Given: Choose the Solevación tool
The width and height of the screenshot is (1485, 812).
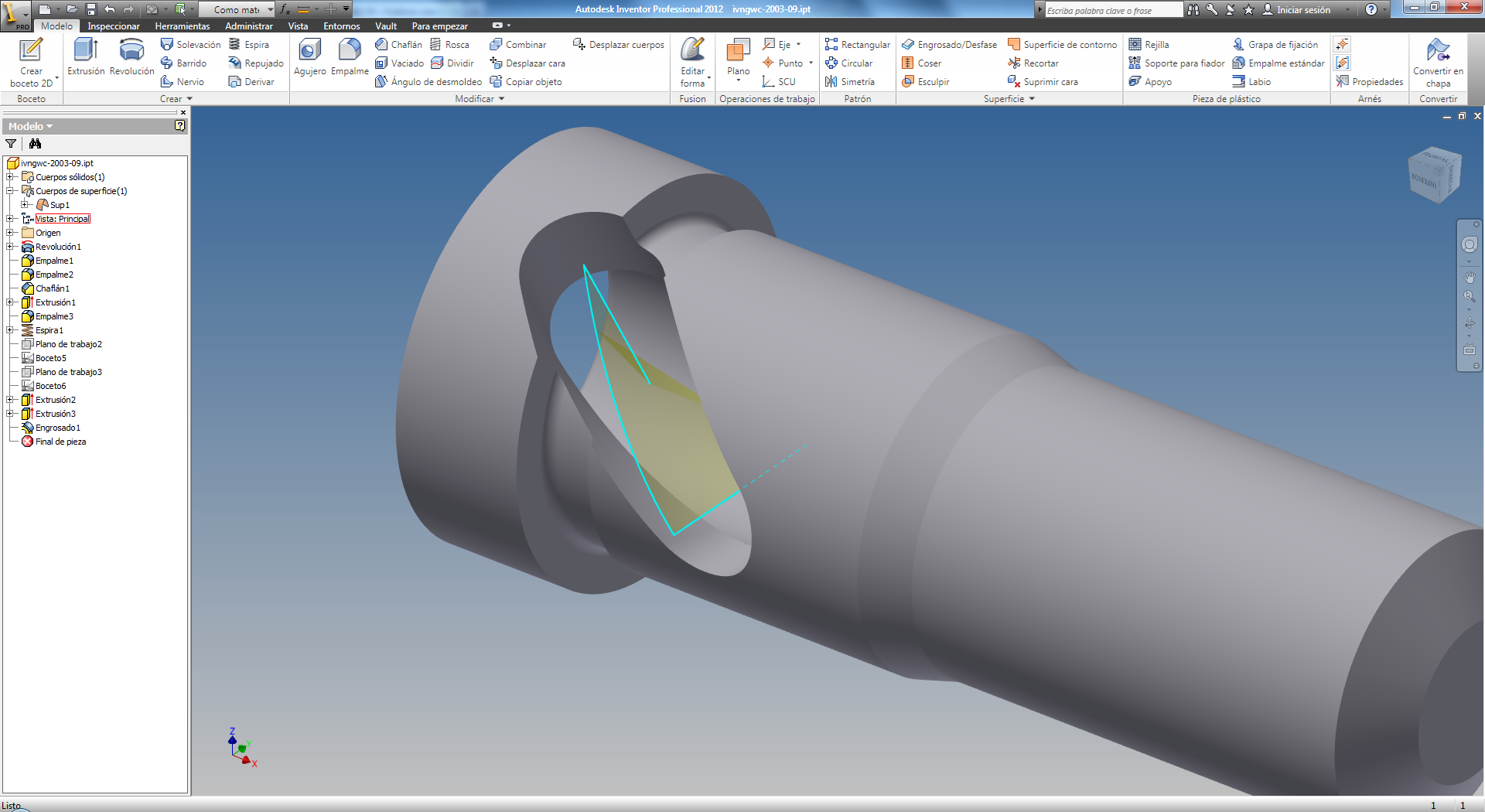Looking at the screenshot, I should (190, 44).
